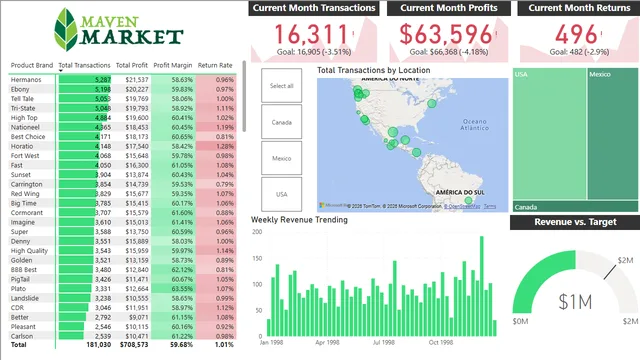Select the Red Wing brand row

[x=122, y=193]
